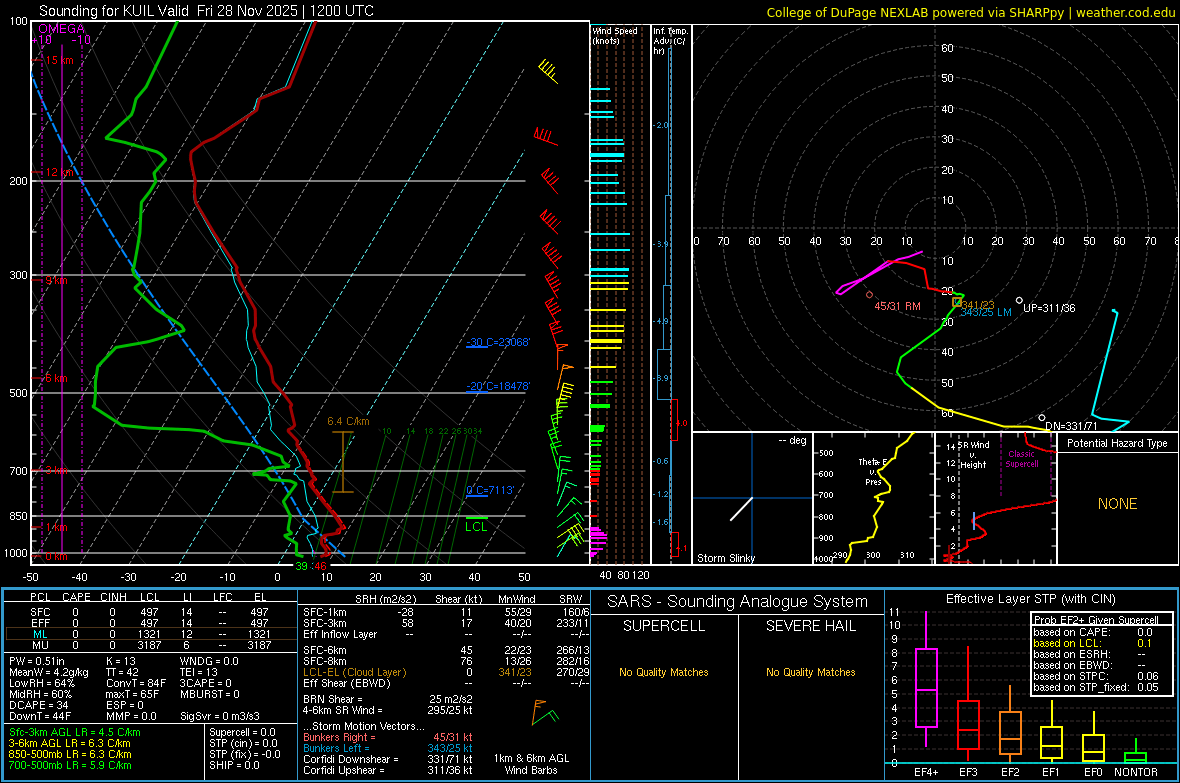
Task: Click the Classic Supercell label
Action: point(1021,459)
